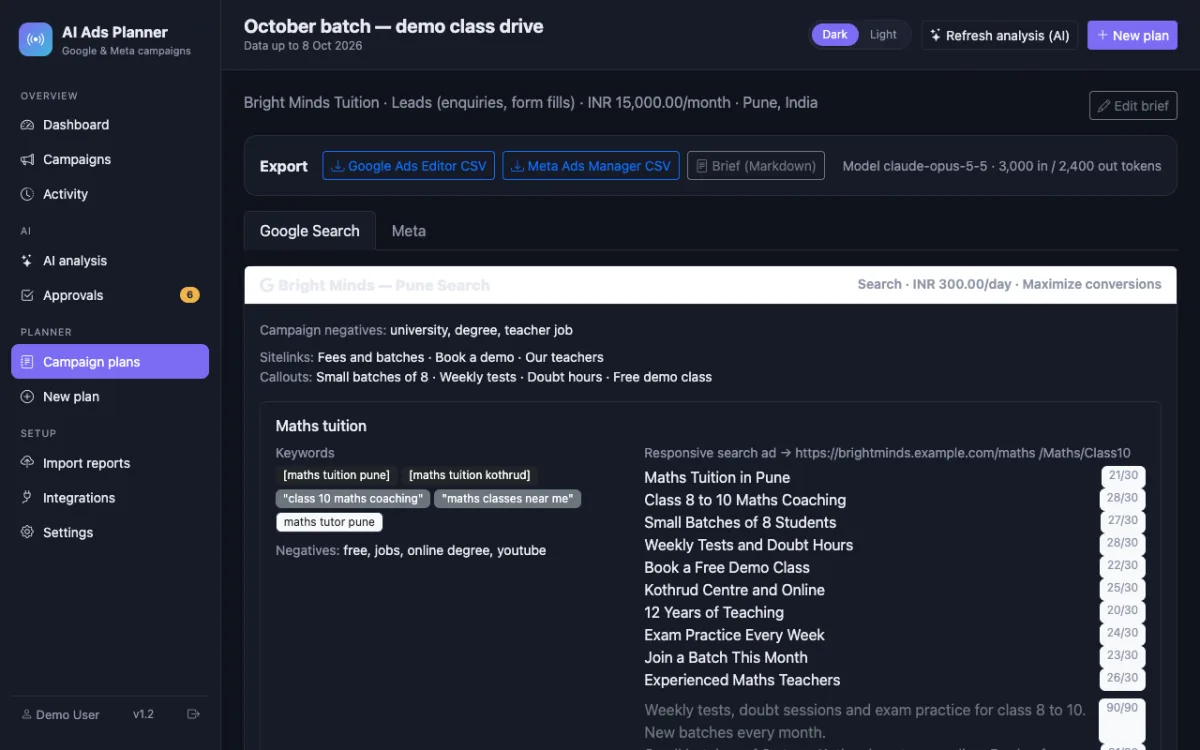Switch to Dark theme

click(835, 35)
